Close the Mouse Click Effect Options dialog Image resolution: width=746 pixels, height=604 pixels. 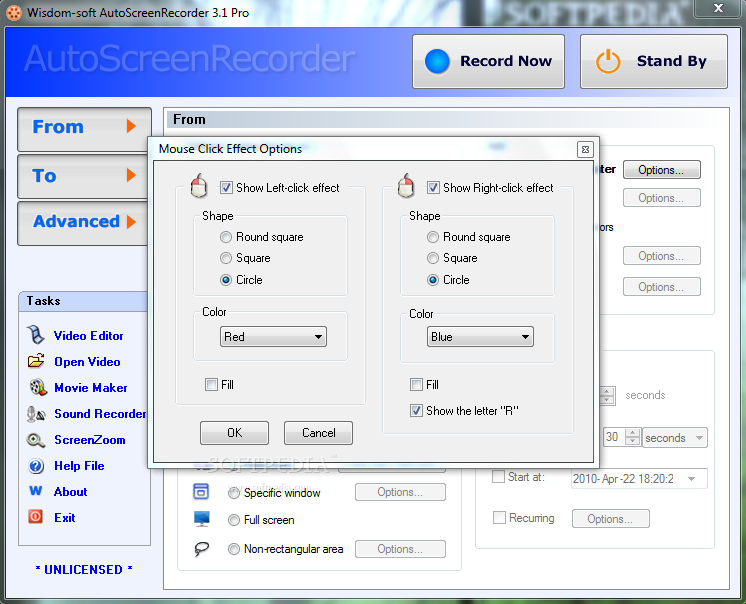coord(585,149)
